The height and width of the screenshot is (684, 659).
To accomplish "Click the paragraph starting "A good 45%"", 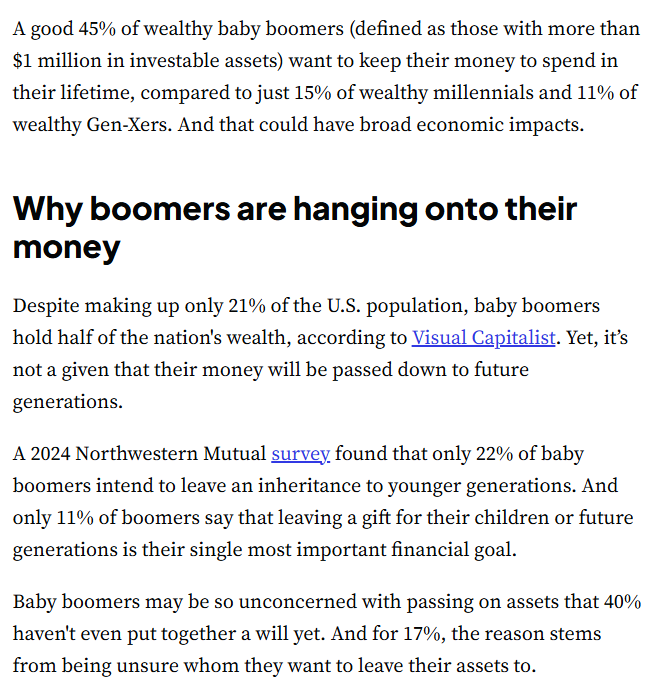I will click(326, 77).
